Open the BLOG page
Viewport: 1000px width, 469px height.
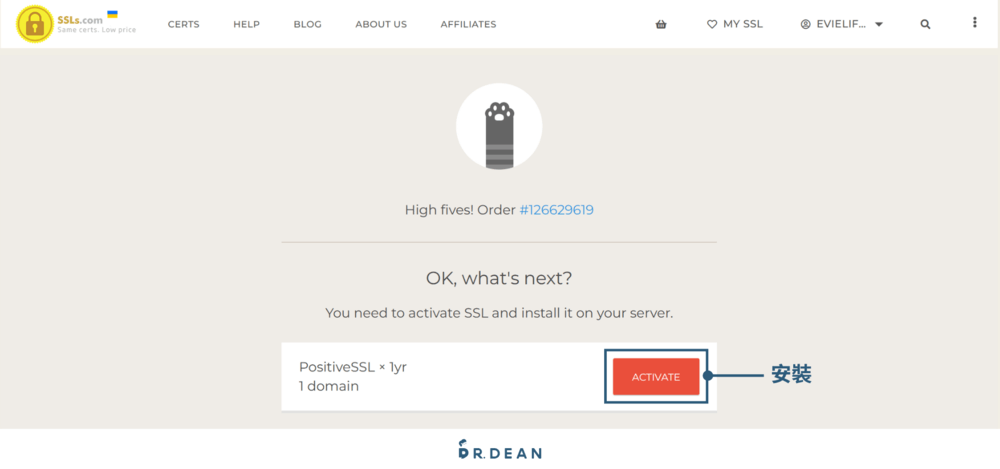pos(307,24)
